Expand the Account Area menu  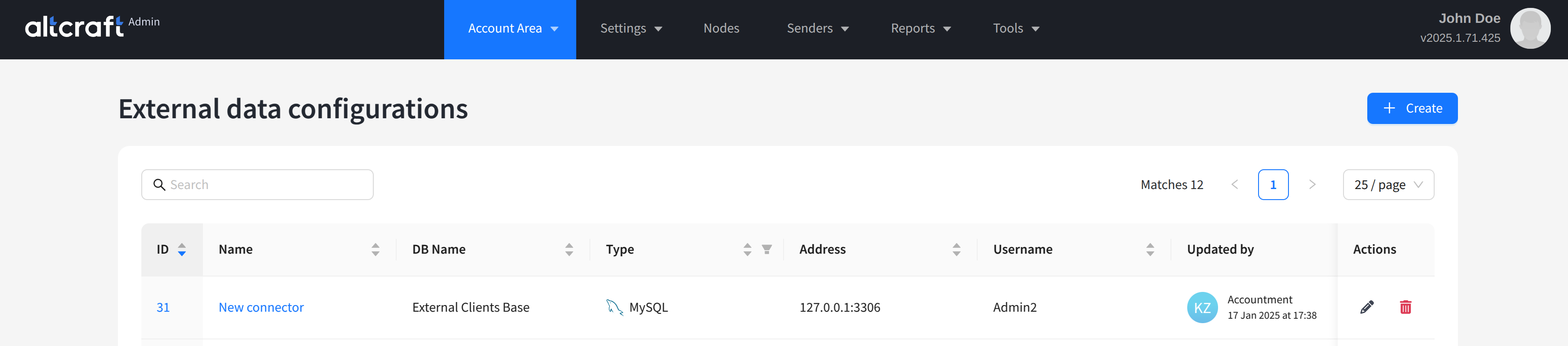pos(509,29)
